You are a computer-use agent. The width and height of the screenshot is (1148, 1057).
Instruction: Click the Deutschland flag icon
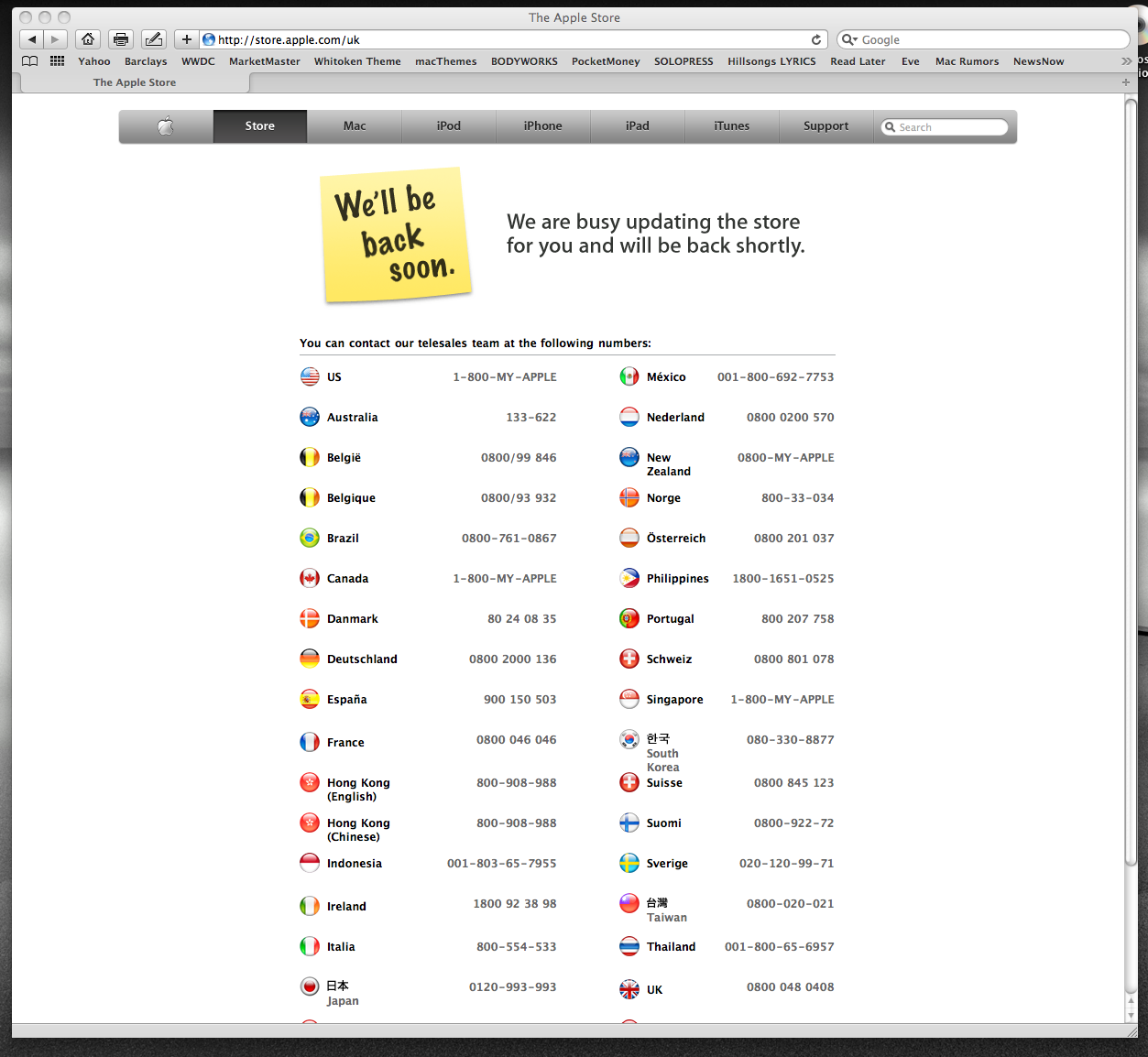310,659
